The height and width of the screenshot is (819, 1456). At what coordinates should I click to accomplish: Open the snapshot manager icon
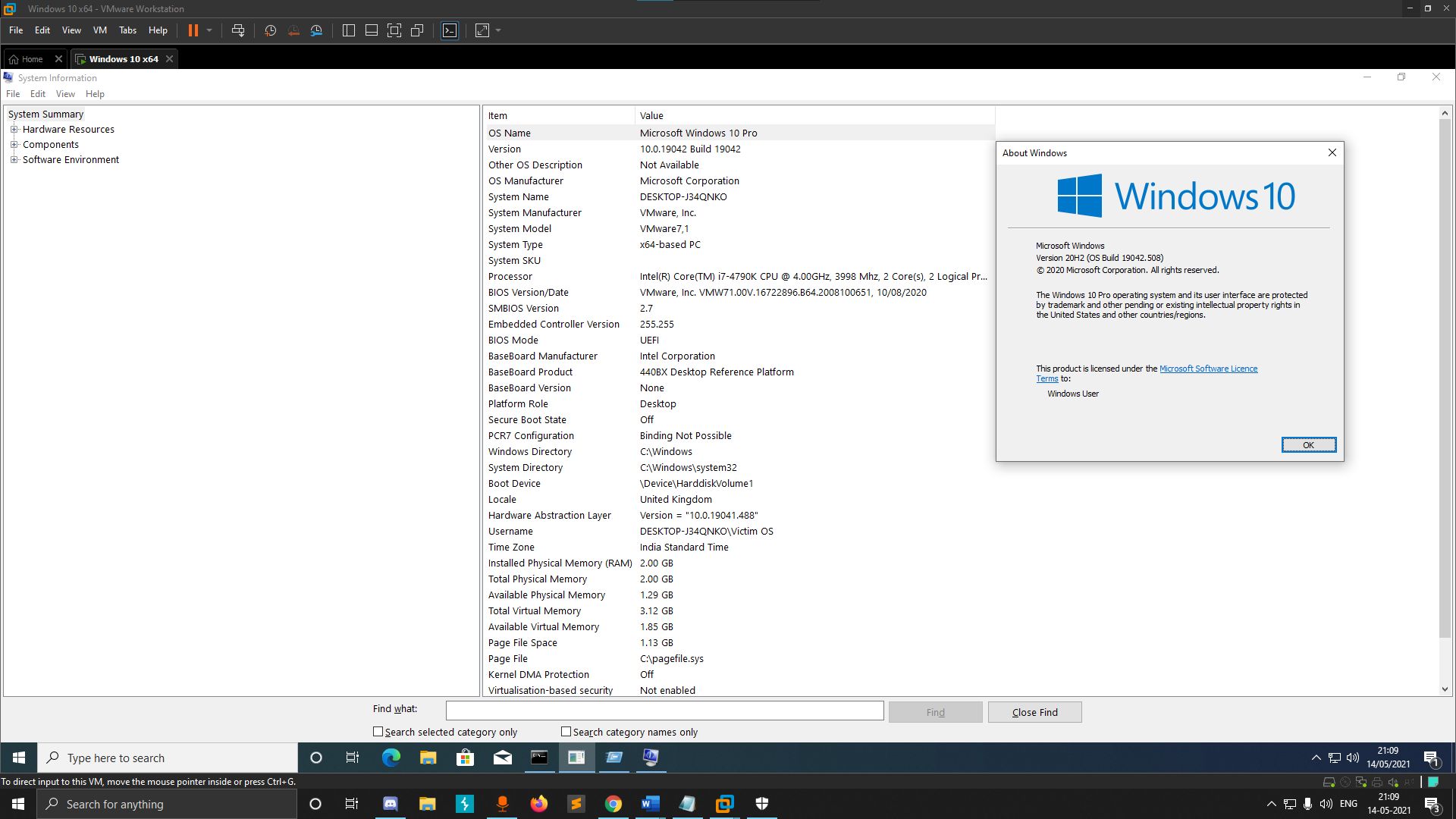pyautogui.click(x=317, y=30)
